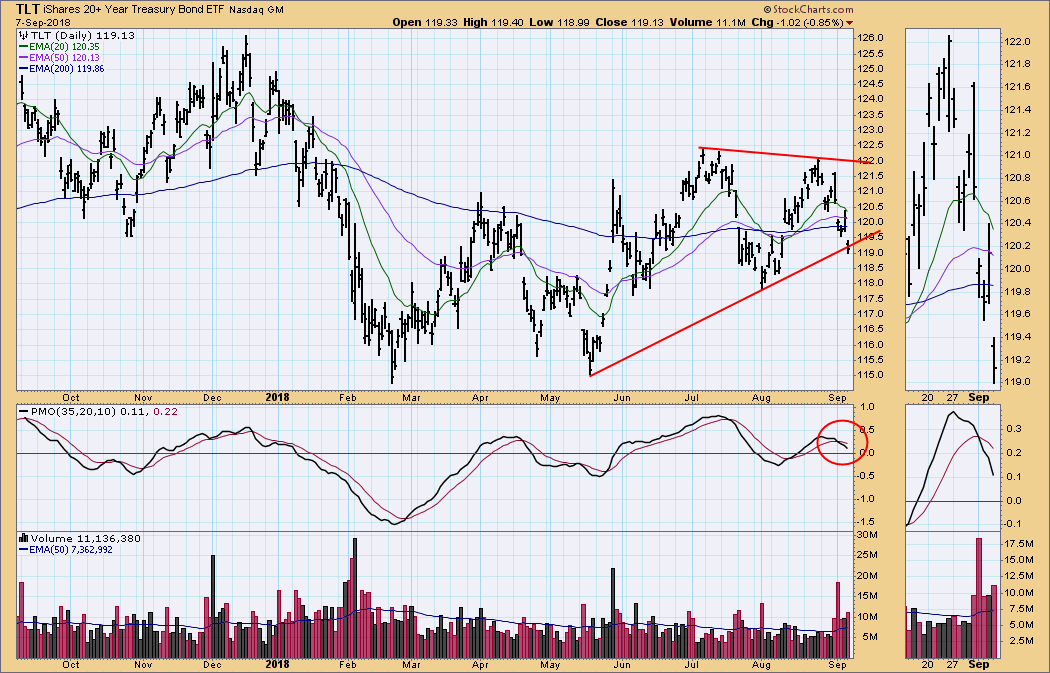The height and width of the screenshot is (673, 1050).
Task: Click the -0.1 zoomed PMO axis label
Action: pyautogui.click(x=1013, y=524)
